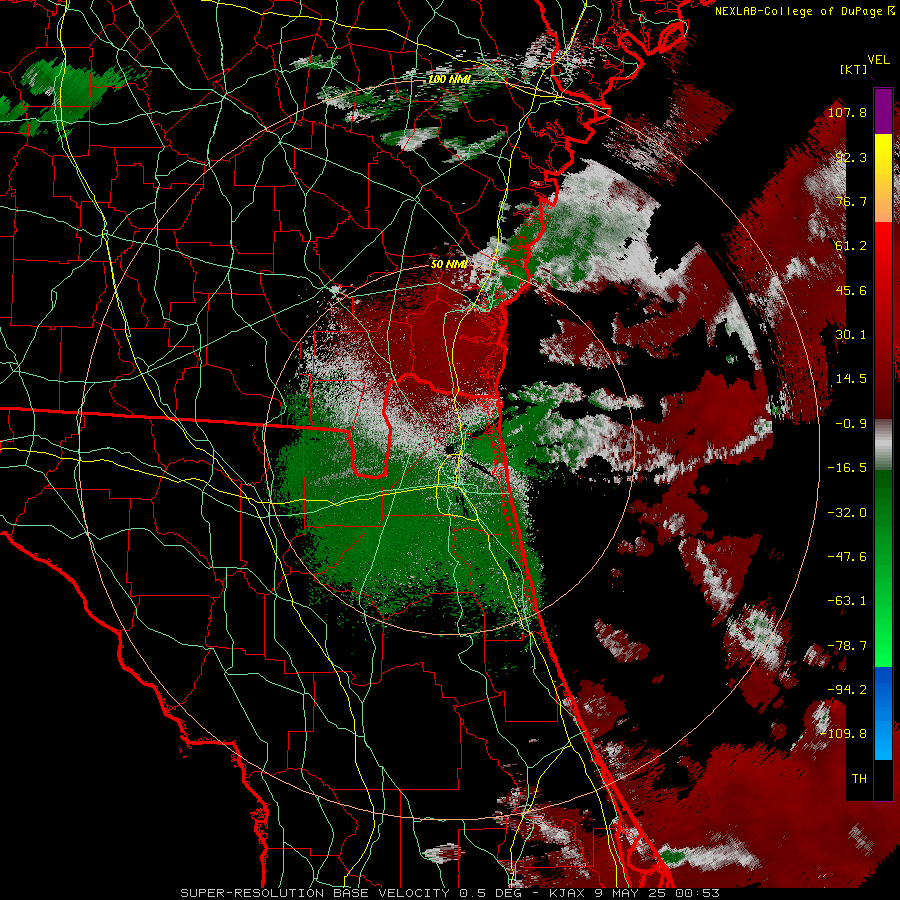Click the -47.6 legend value
Image resolution: width=900 pixels, height=900 pixels.
tap(847, 557)
